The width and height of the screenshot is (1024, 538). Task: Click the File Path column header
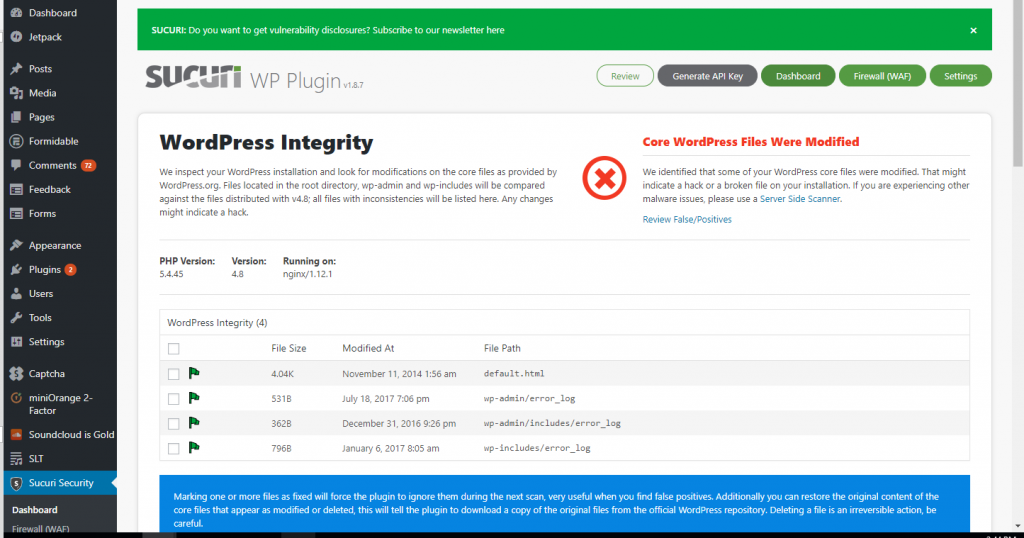(x=502, y=349)
